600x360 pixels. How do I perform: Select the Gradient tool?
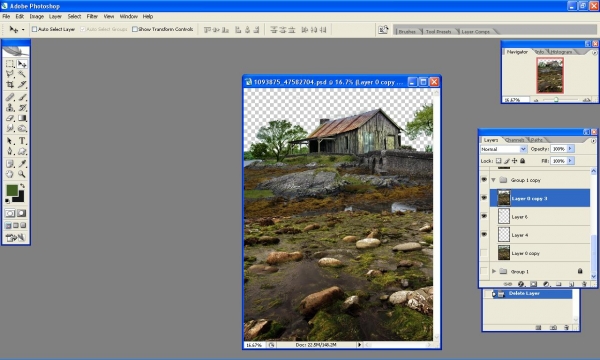tap(22, 118)
